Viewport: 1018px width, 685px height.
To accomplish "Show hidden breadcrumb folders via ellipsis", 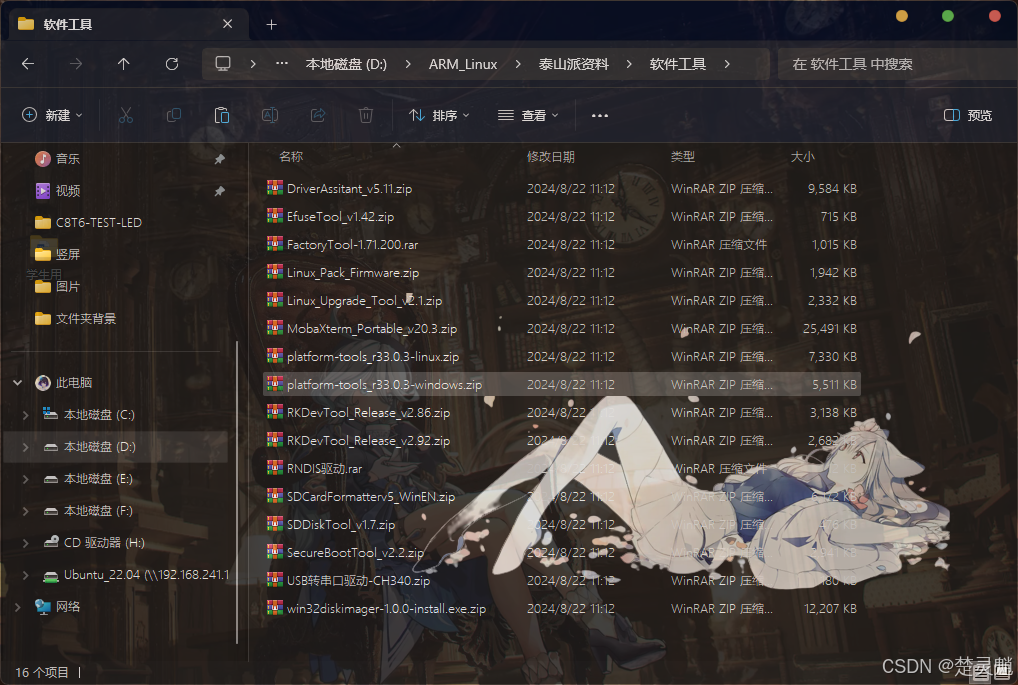I will (x=282, y=64).
